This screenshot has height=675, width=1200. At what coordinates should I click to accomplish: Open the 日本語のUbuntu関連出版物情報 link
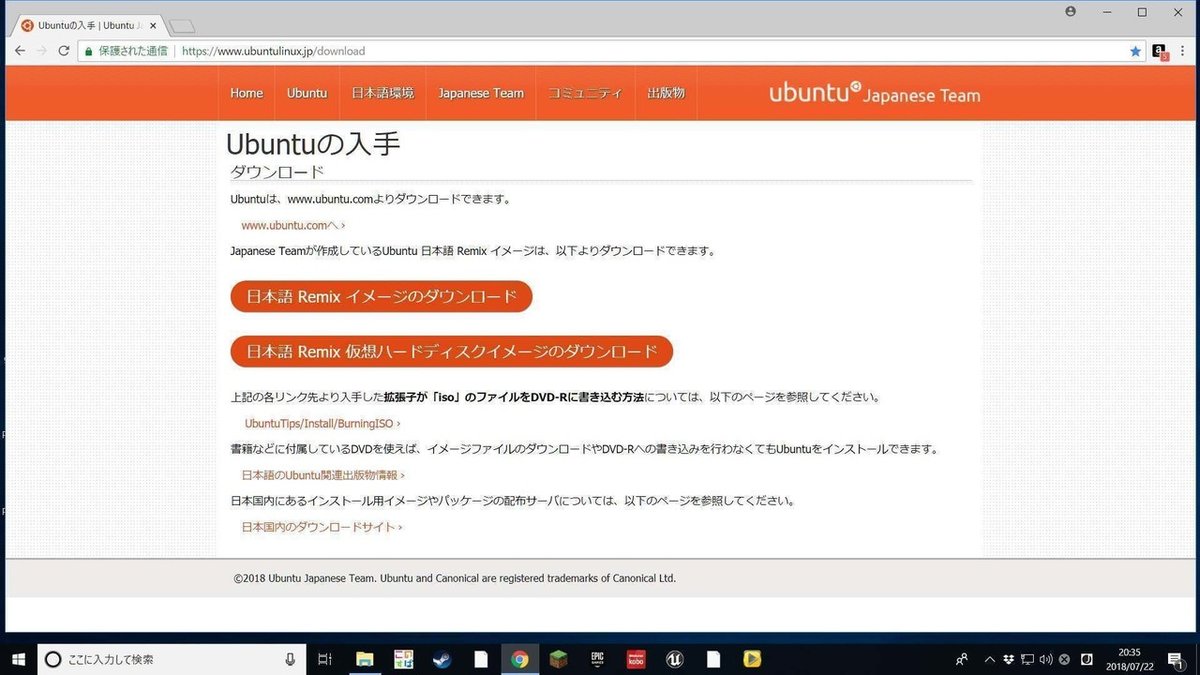tap(323, 475)
